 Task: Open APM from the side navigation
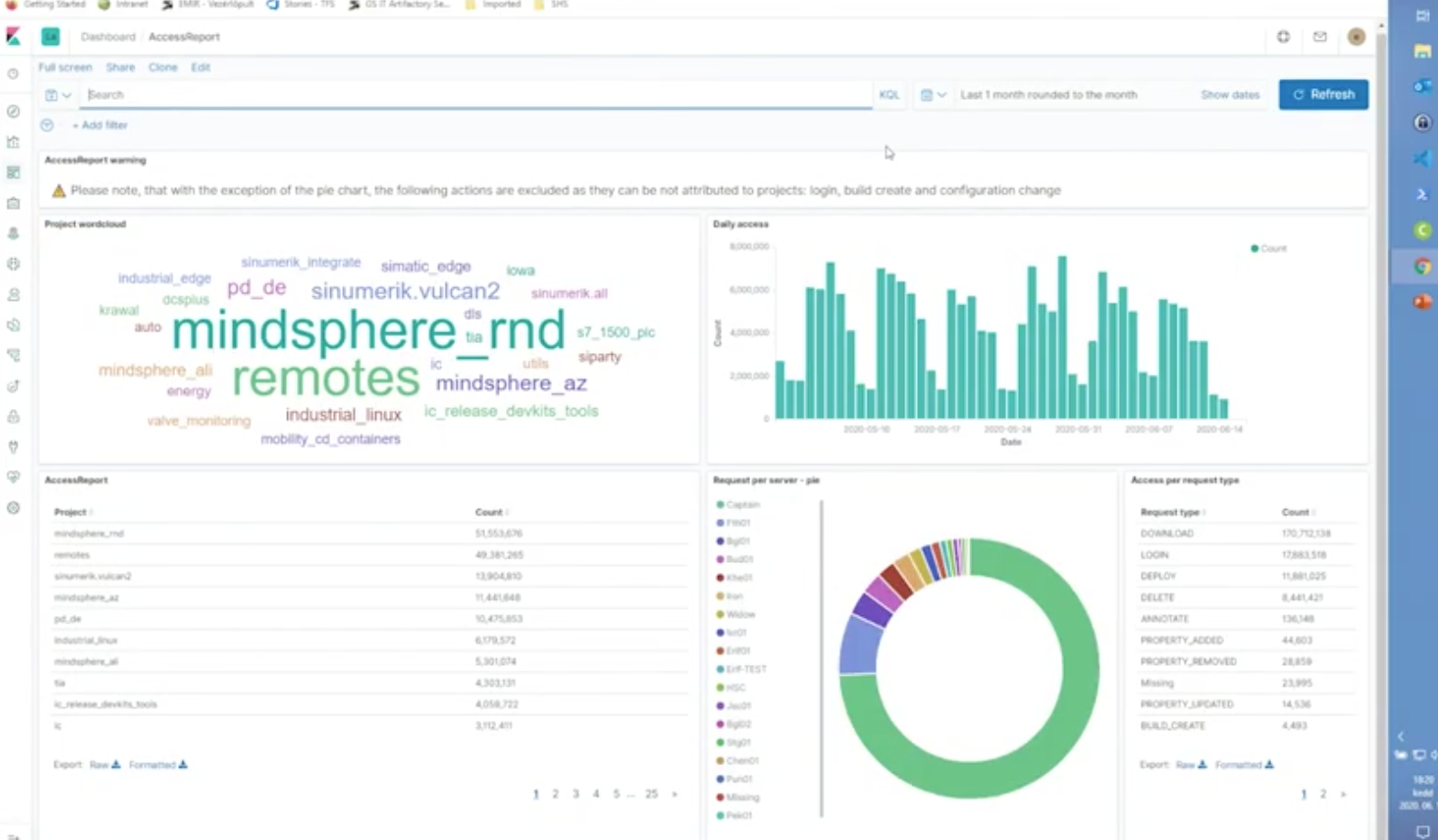[13, 355]
